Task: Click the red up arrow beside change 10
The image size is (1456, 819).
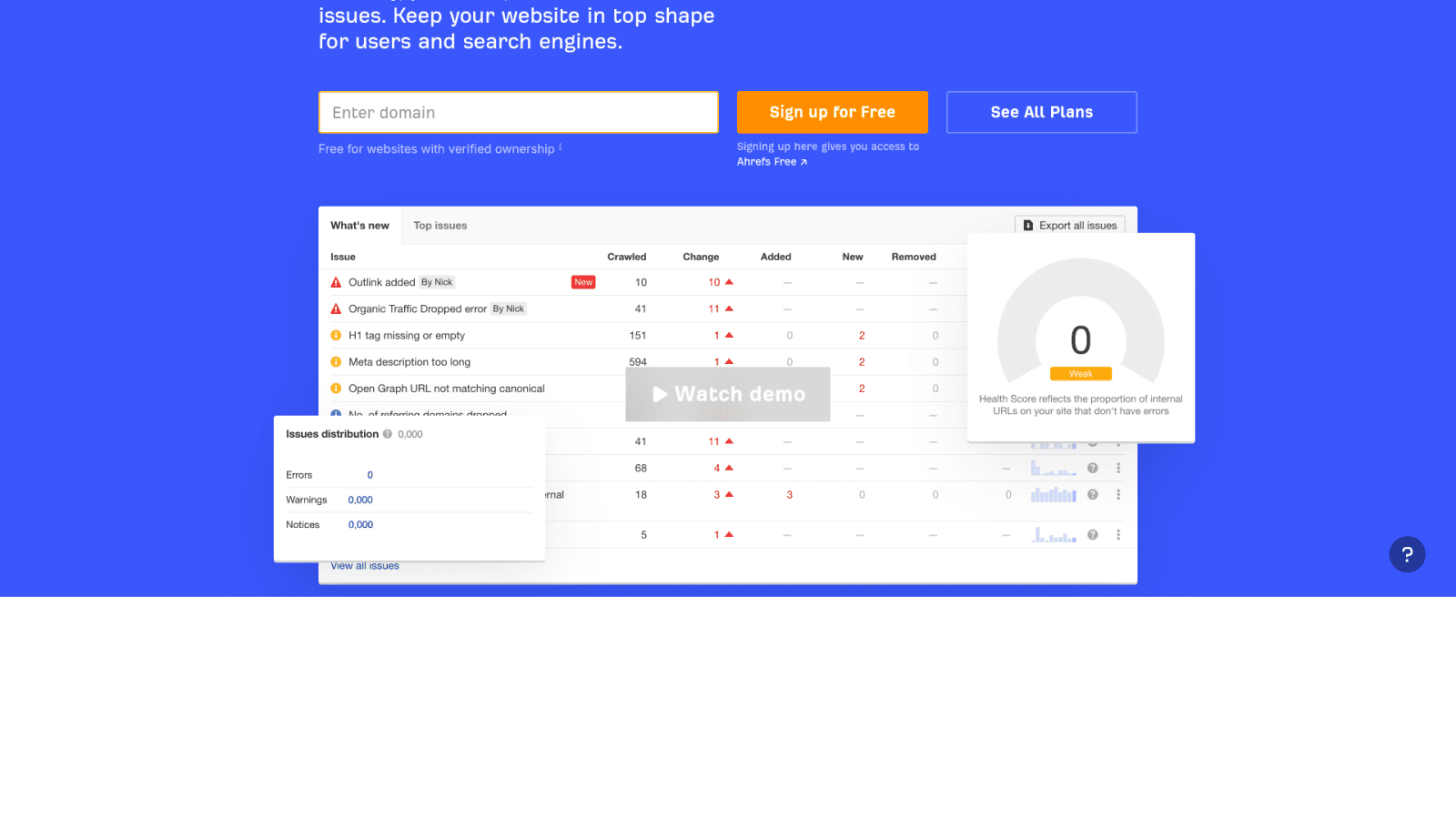Action: (x=729, y=282)
